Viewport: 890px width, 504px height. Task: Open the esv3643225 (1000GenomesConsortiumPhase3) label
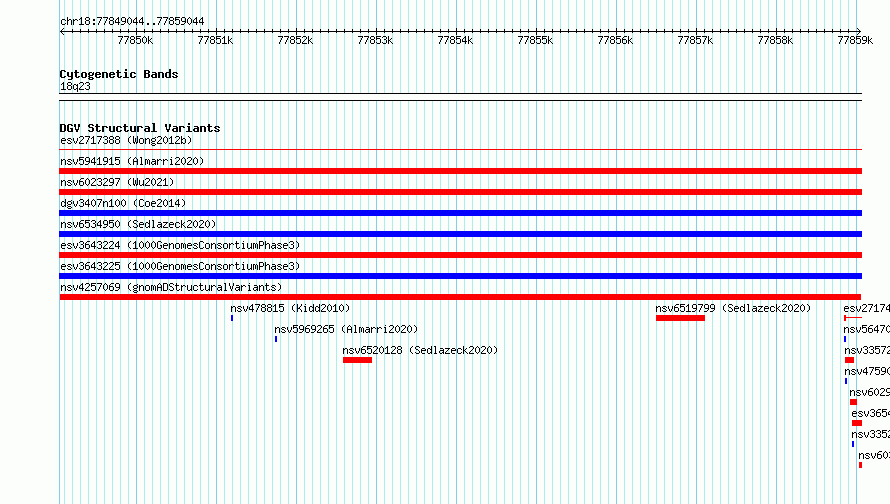tap(180, 266)
